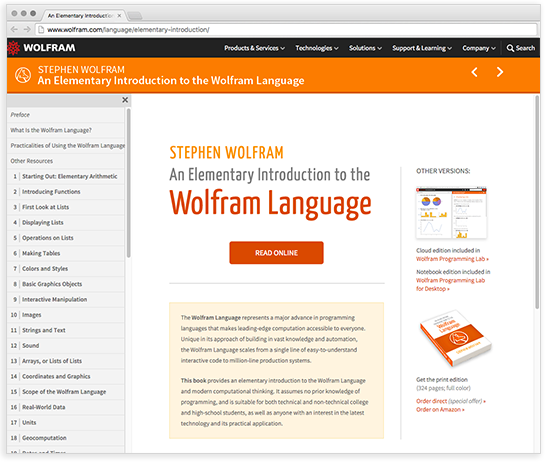Select the An Elementary Introduction browser tab
545x462 pixels.
(x=83, y=15)
